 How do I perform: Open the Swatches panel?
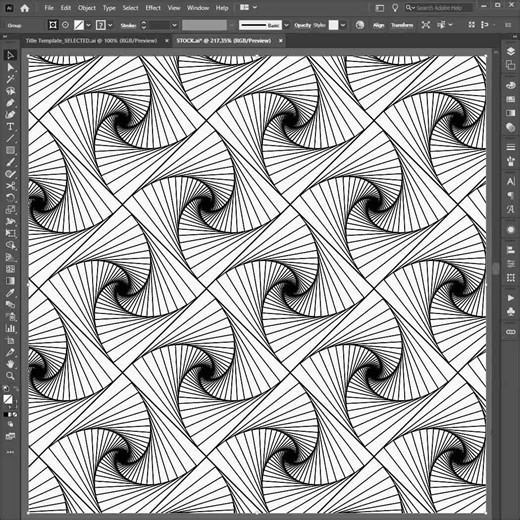tap(510, 99)
